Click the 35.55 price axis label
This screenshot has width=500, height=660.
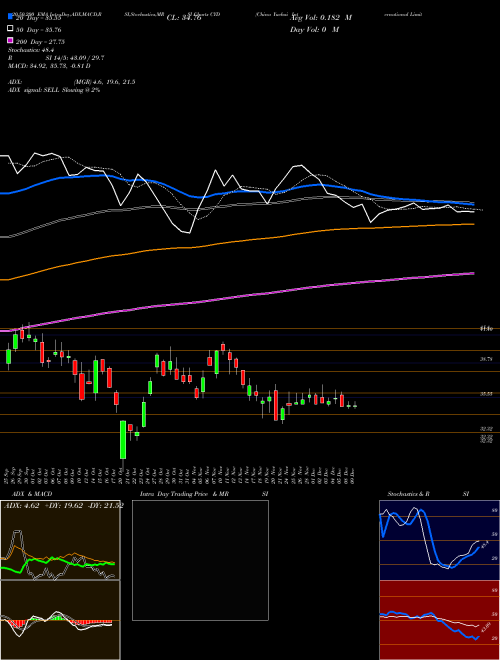486,394
